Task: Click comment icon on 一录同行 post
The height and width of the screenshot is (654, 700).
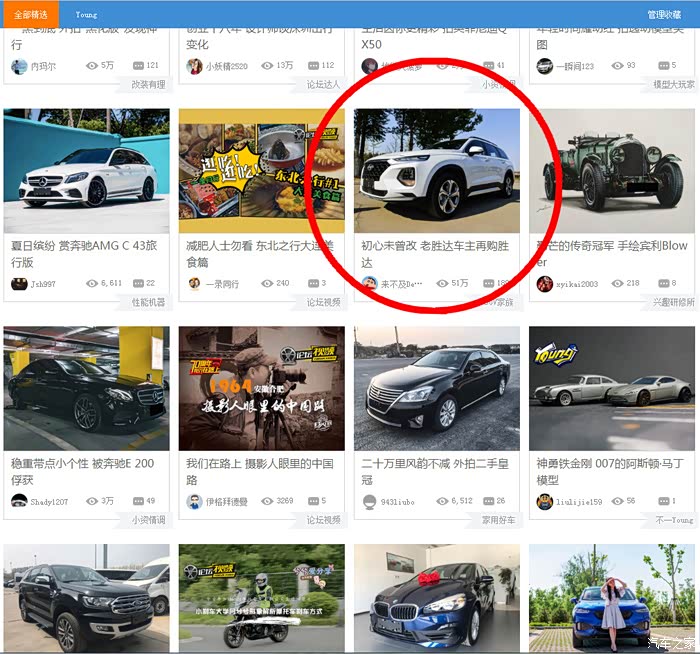Action: 313,283
